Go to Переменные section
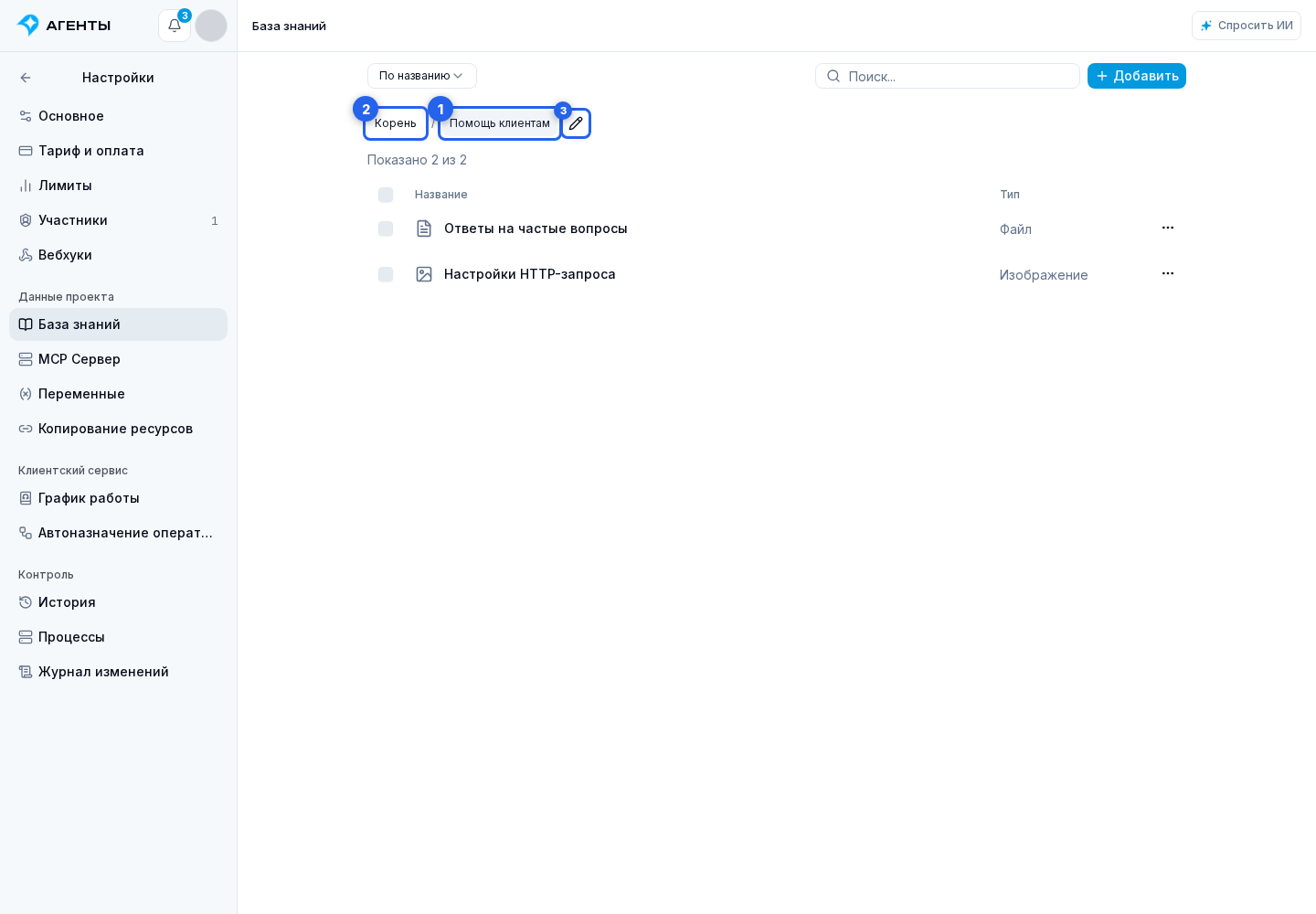 pos(118,394)
